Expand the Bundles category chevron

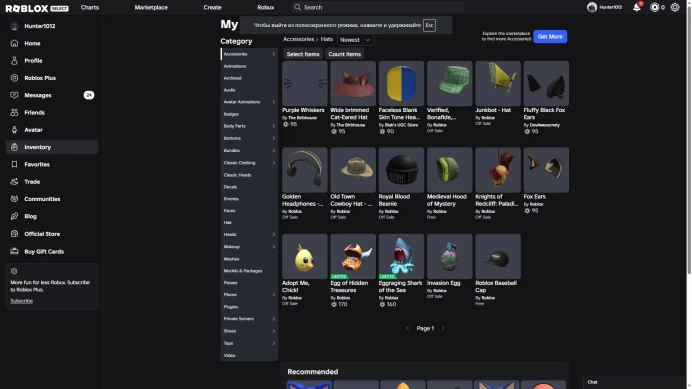coord(274,151)
